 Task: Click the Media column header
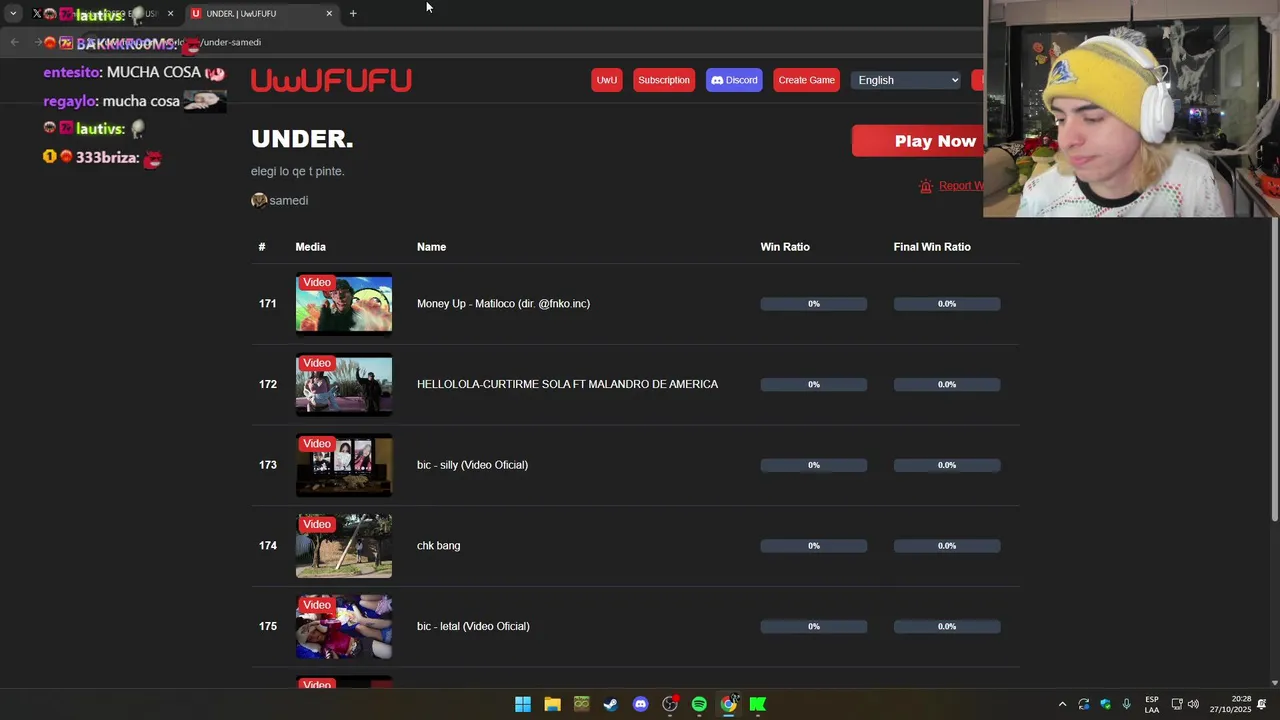click(x=310, y=247)
